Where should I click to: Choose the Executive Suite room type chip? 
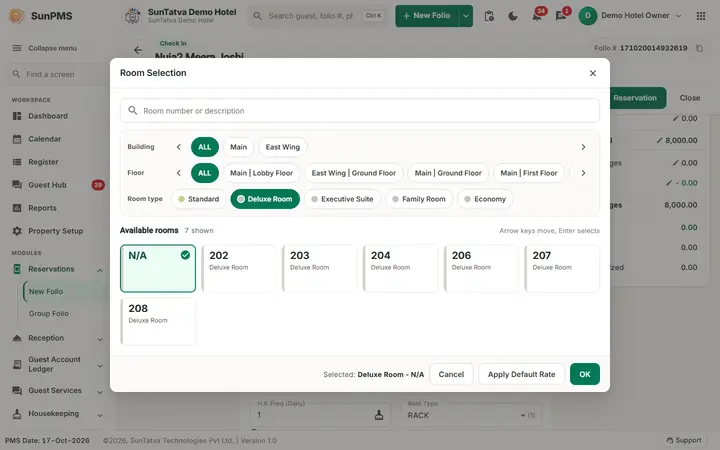point(342,199)
